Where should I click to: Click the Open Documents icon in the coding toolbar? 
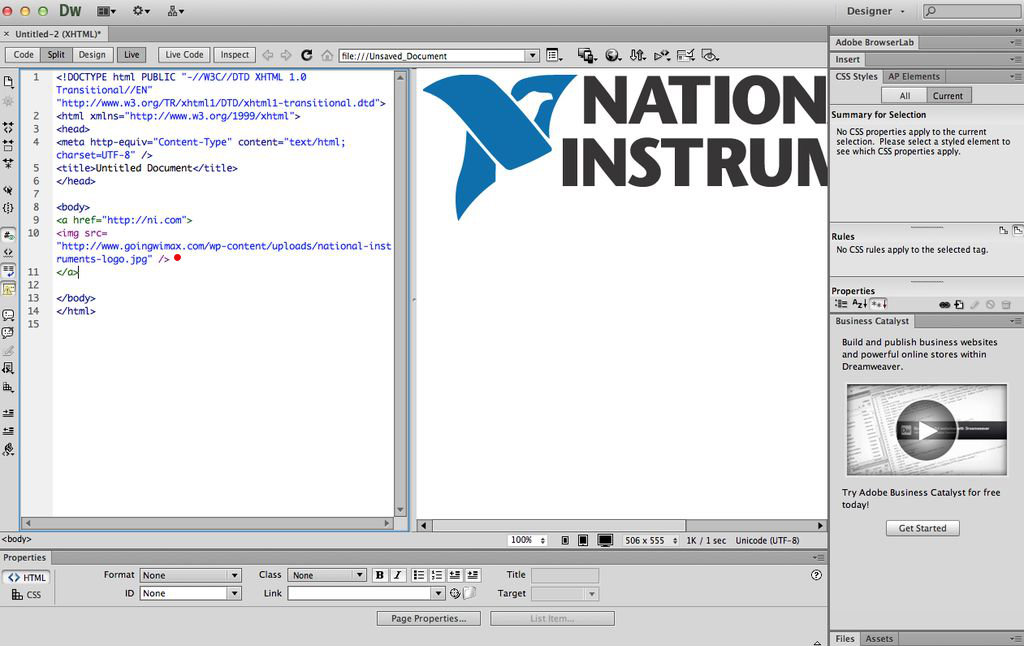pyautogui.click(x=8, y=82)
